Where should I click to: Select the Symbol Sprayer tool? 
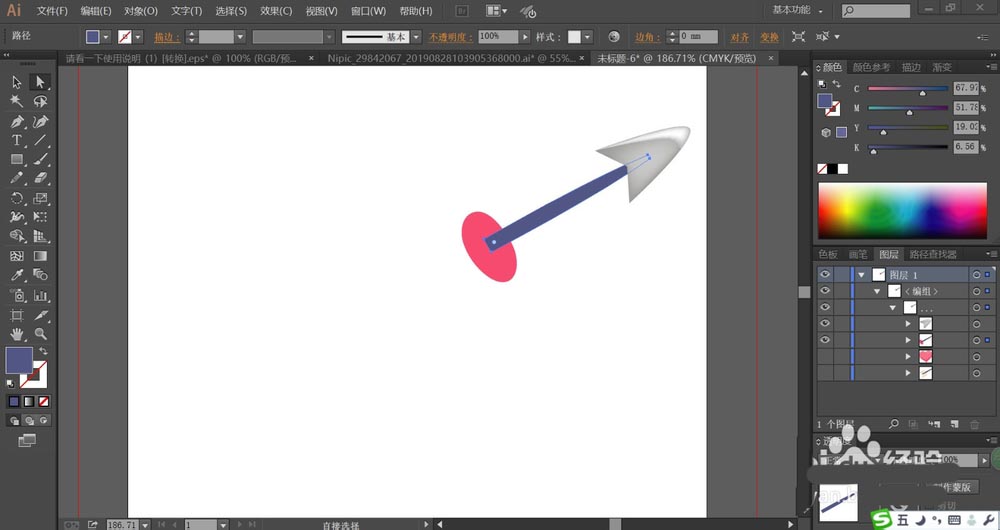(17, 295)
